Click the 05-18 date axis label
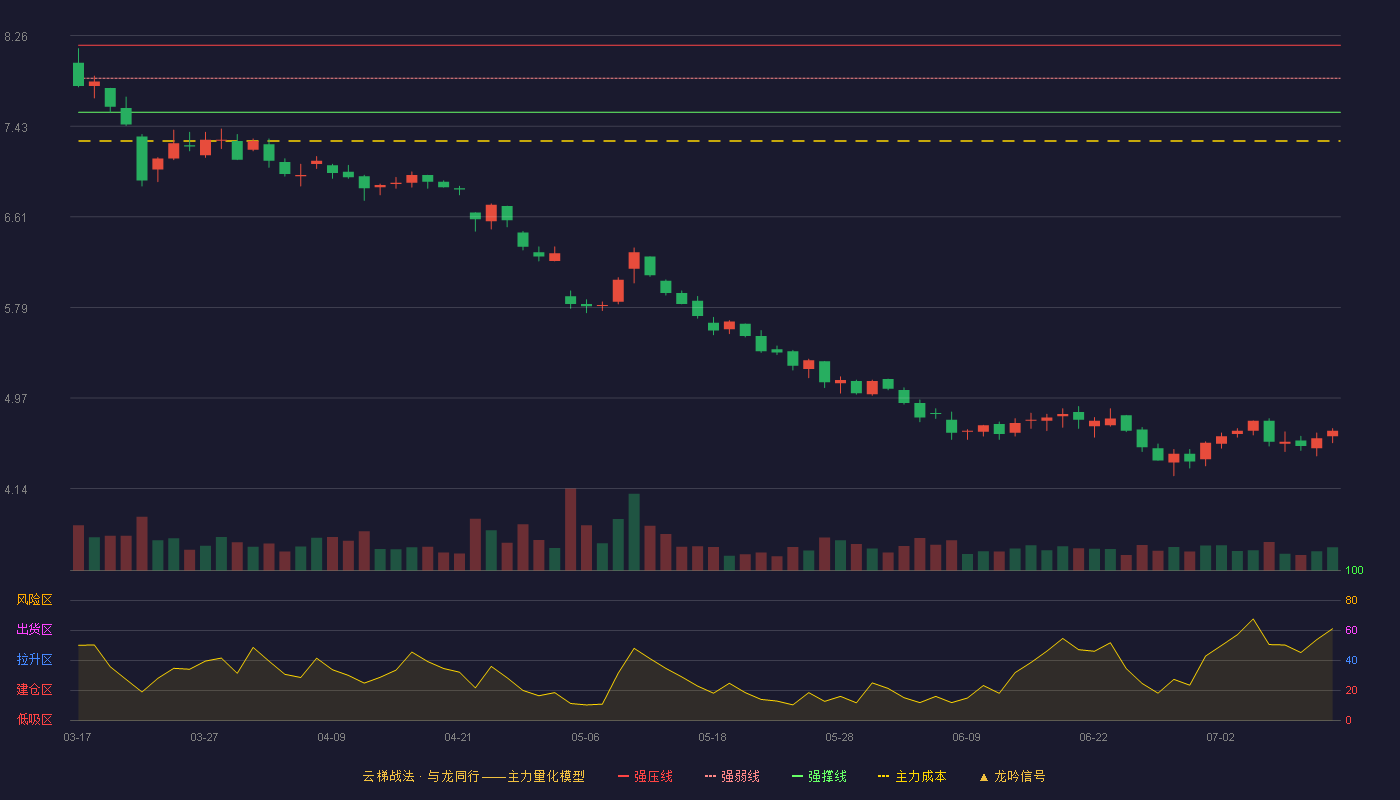 pos(712,737)
